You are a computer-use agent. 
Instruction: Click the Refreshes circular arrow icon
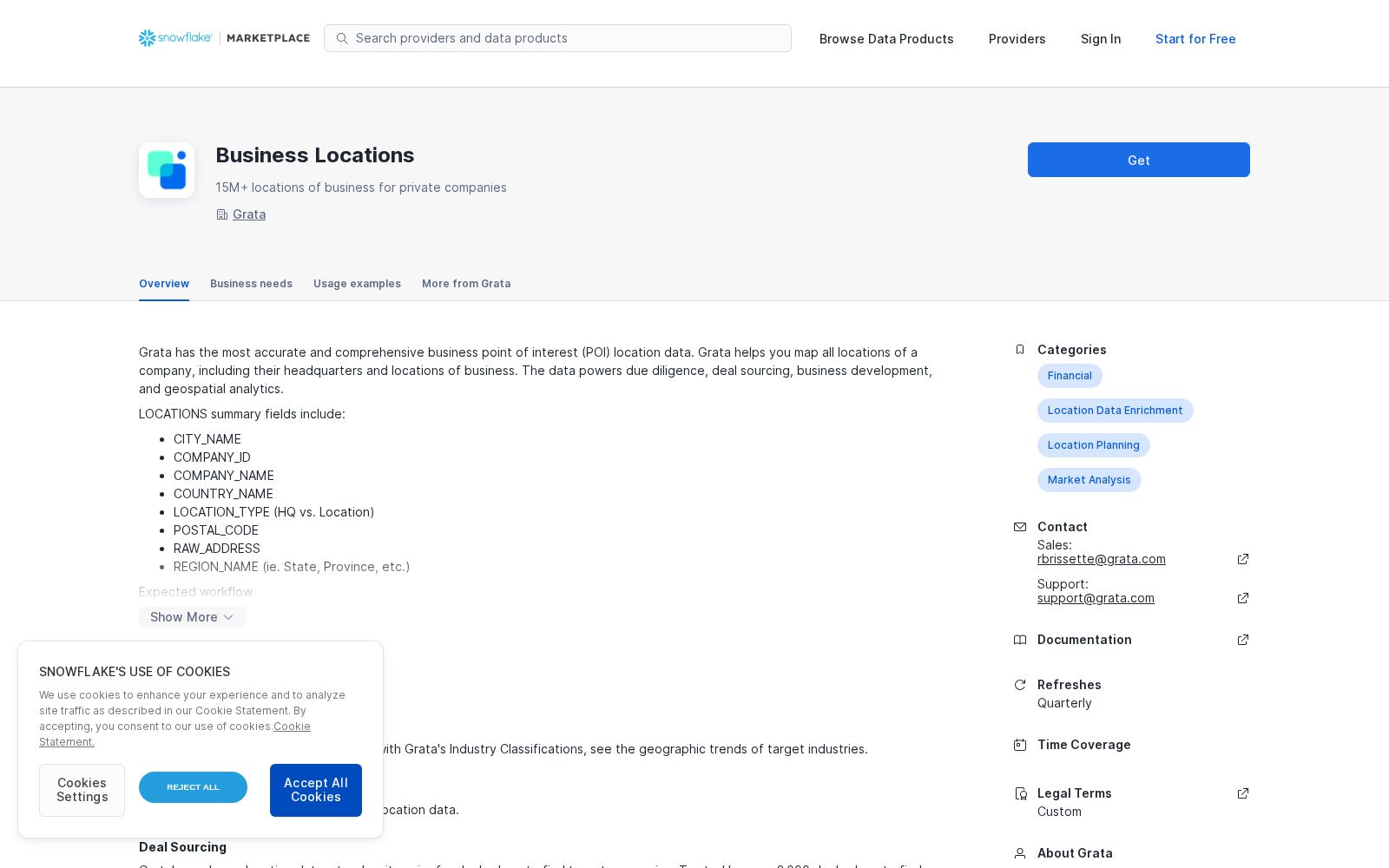tap(1020, 685)
